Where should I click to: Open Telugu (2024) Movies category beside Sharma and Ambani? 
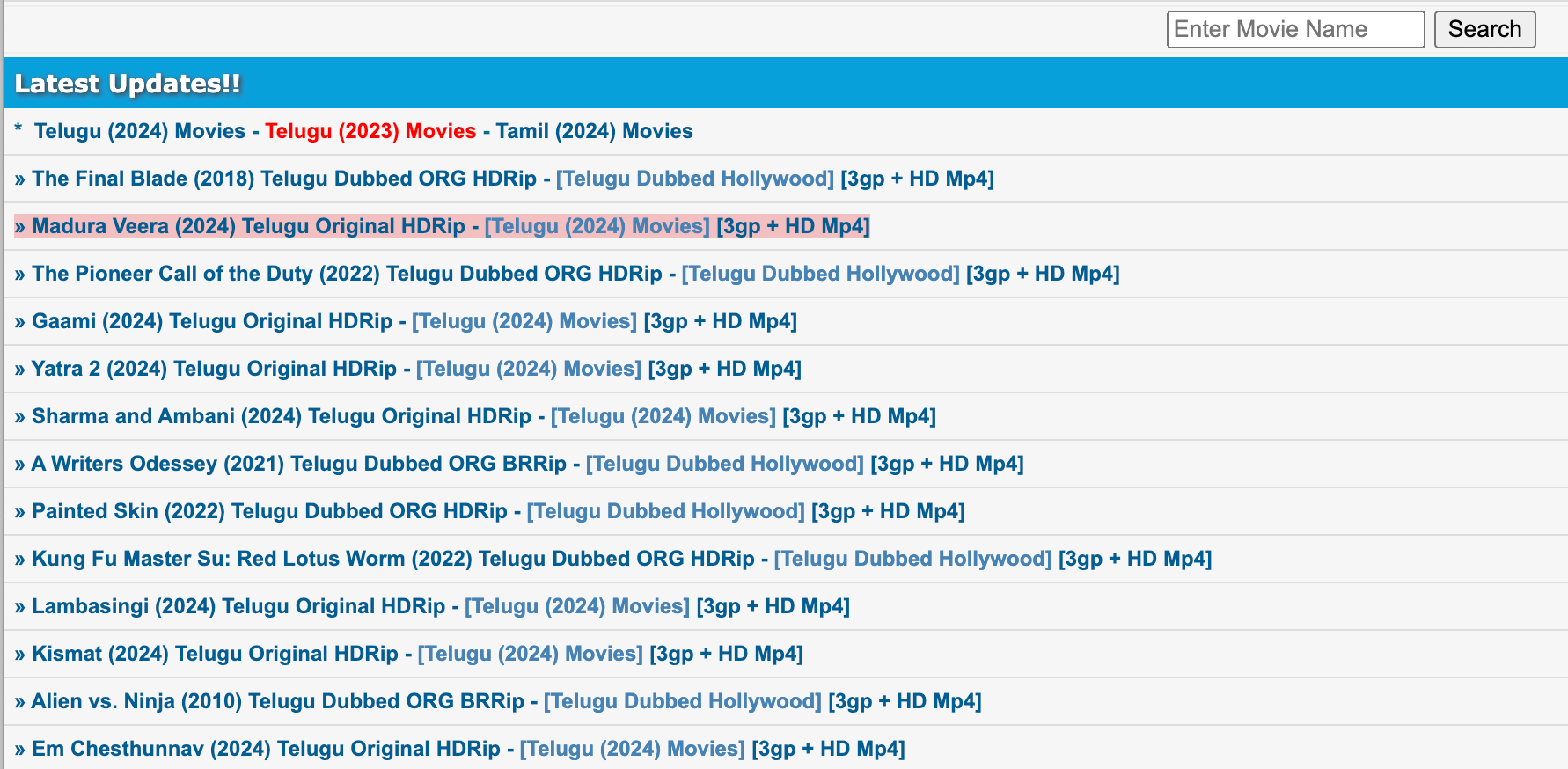click(x=663, y=416)
